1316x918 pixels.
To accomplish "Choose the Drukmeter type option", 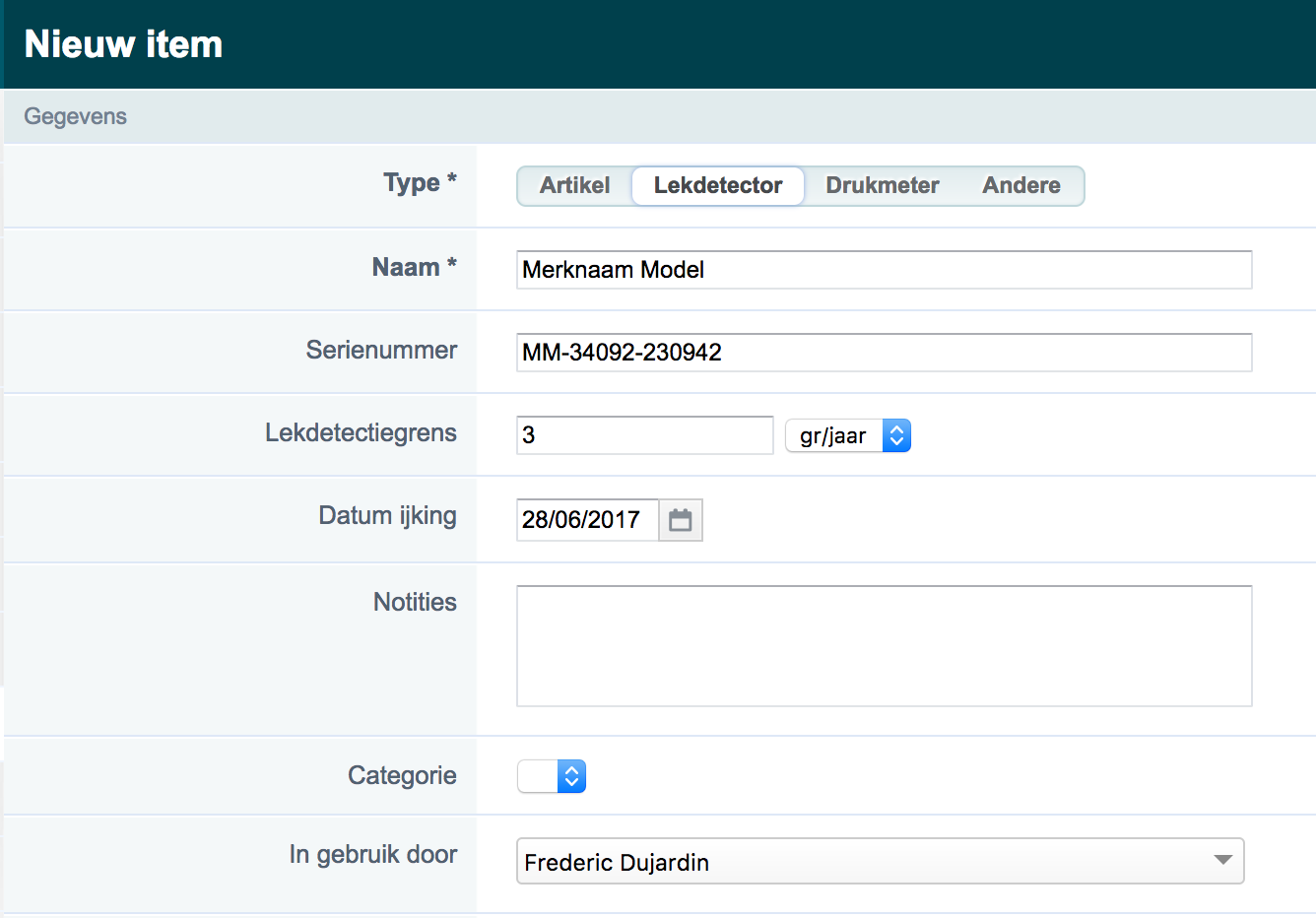I will [883, 185].
